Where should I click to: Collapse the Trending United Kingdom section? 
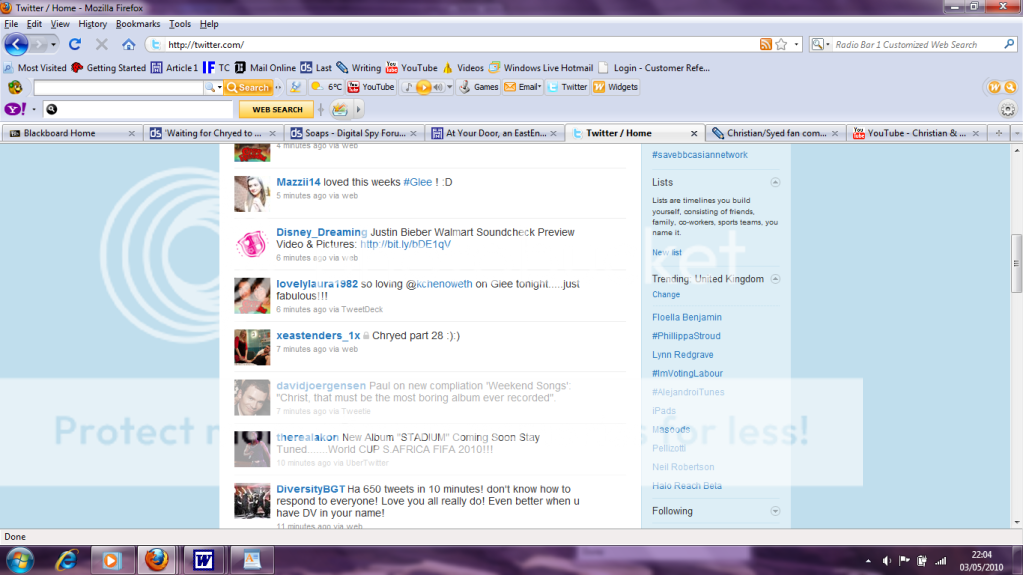coord(775,279)
